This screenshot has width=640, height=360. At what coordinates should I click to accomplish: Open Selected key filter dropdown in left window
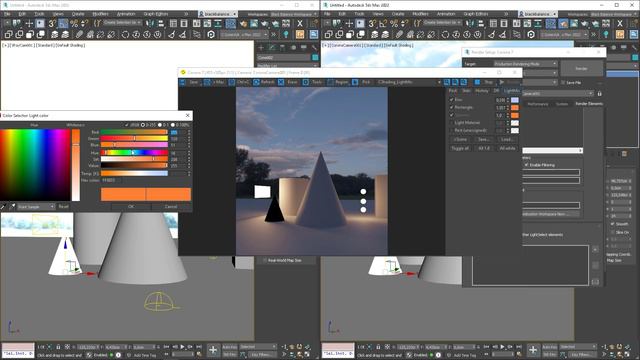[258, 347]
